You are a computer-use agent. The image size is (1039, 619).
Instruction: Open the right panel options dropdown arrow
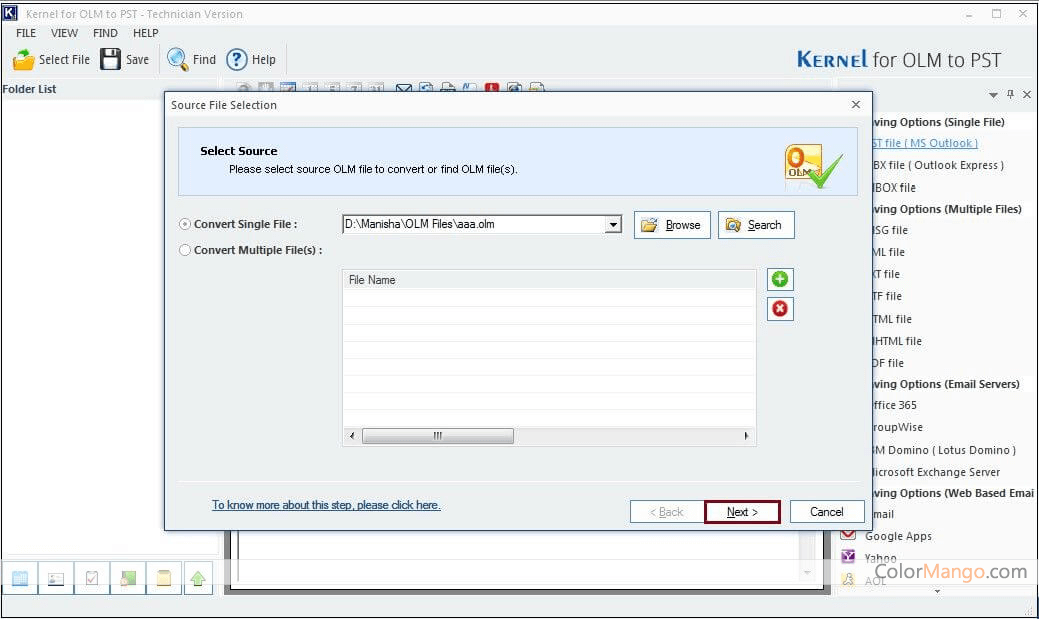click(x=993, y=95)
